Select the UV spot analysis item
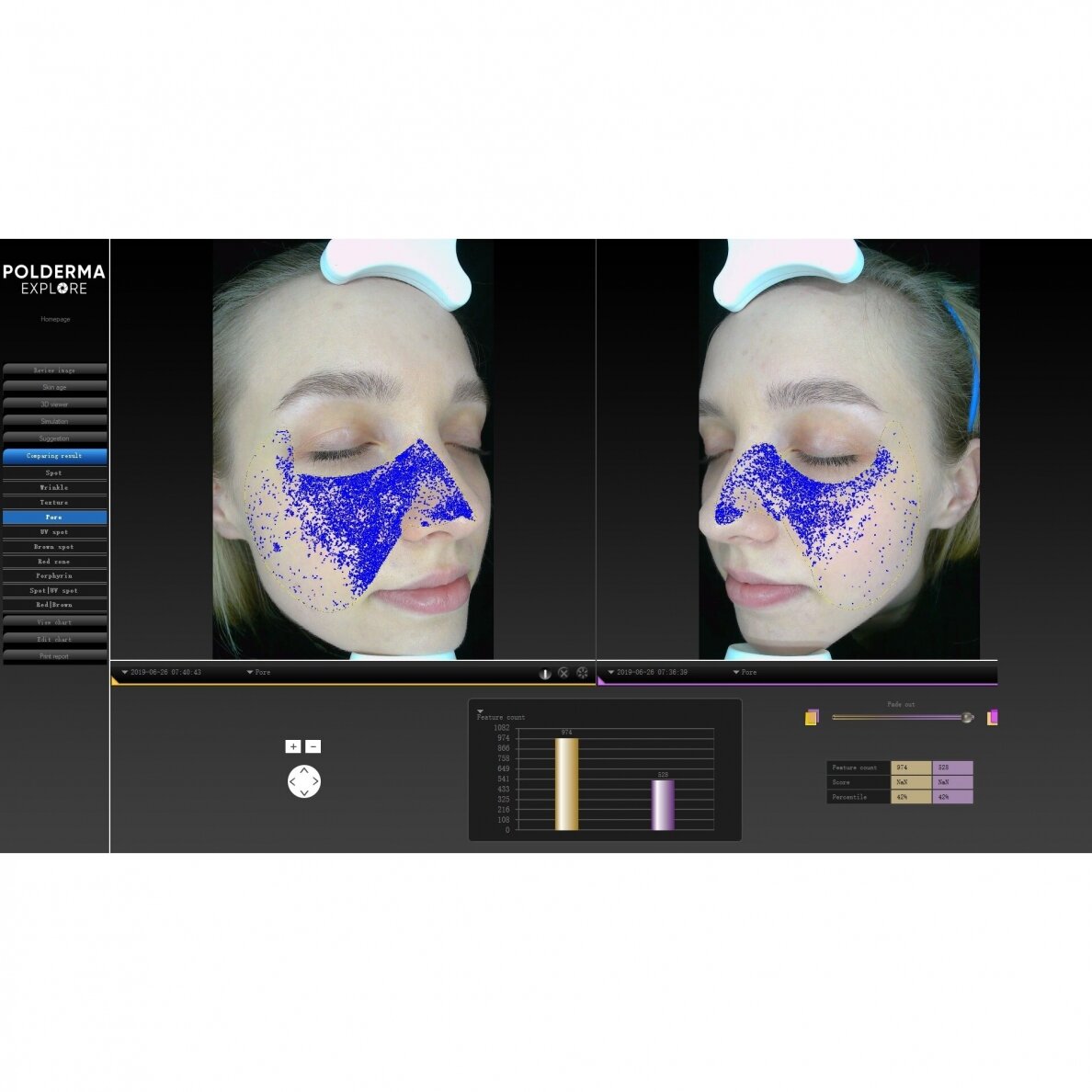The height and width of the screenshot is (1092, 1092). (54, 532)
